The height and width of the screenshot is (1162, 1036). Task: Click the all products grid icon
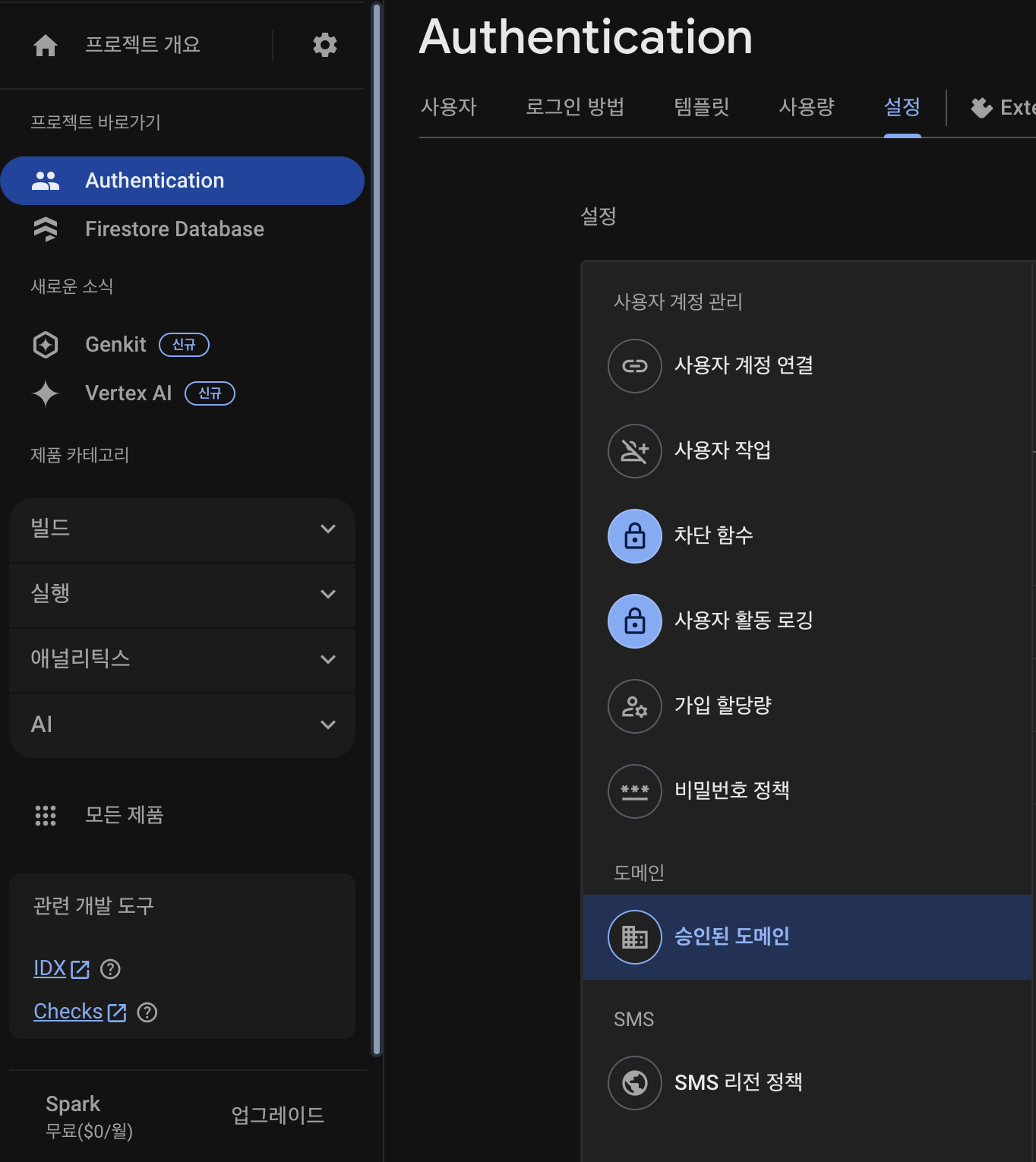[46, 816]
